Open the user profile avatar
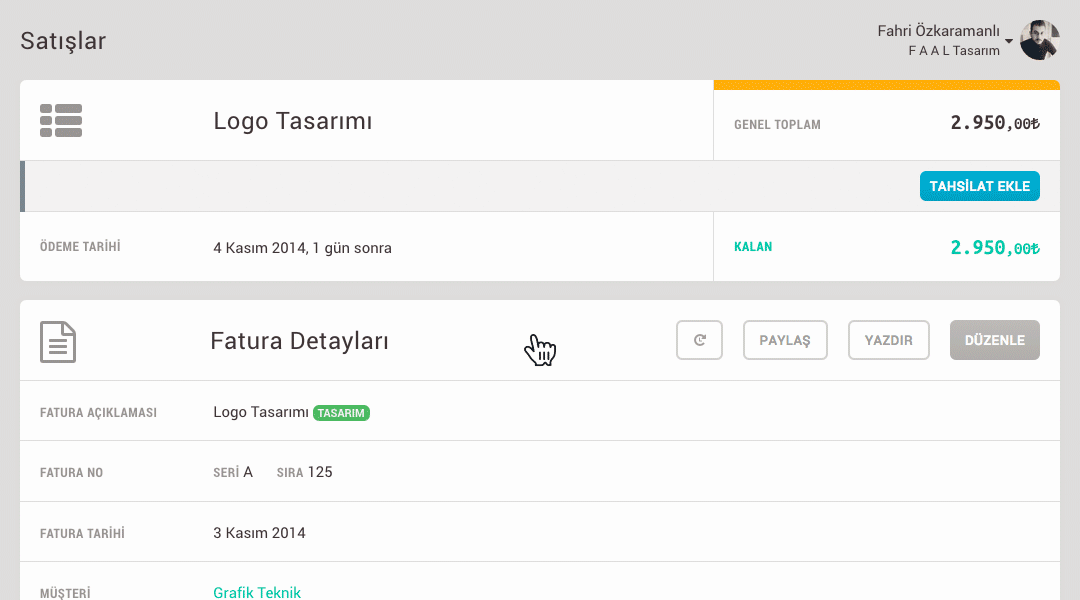This screenshot has height=600, width=1080. click(x=1039, y=40)
